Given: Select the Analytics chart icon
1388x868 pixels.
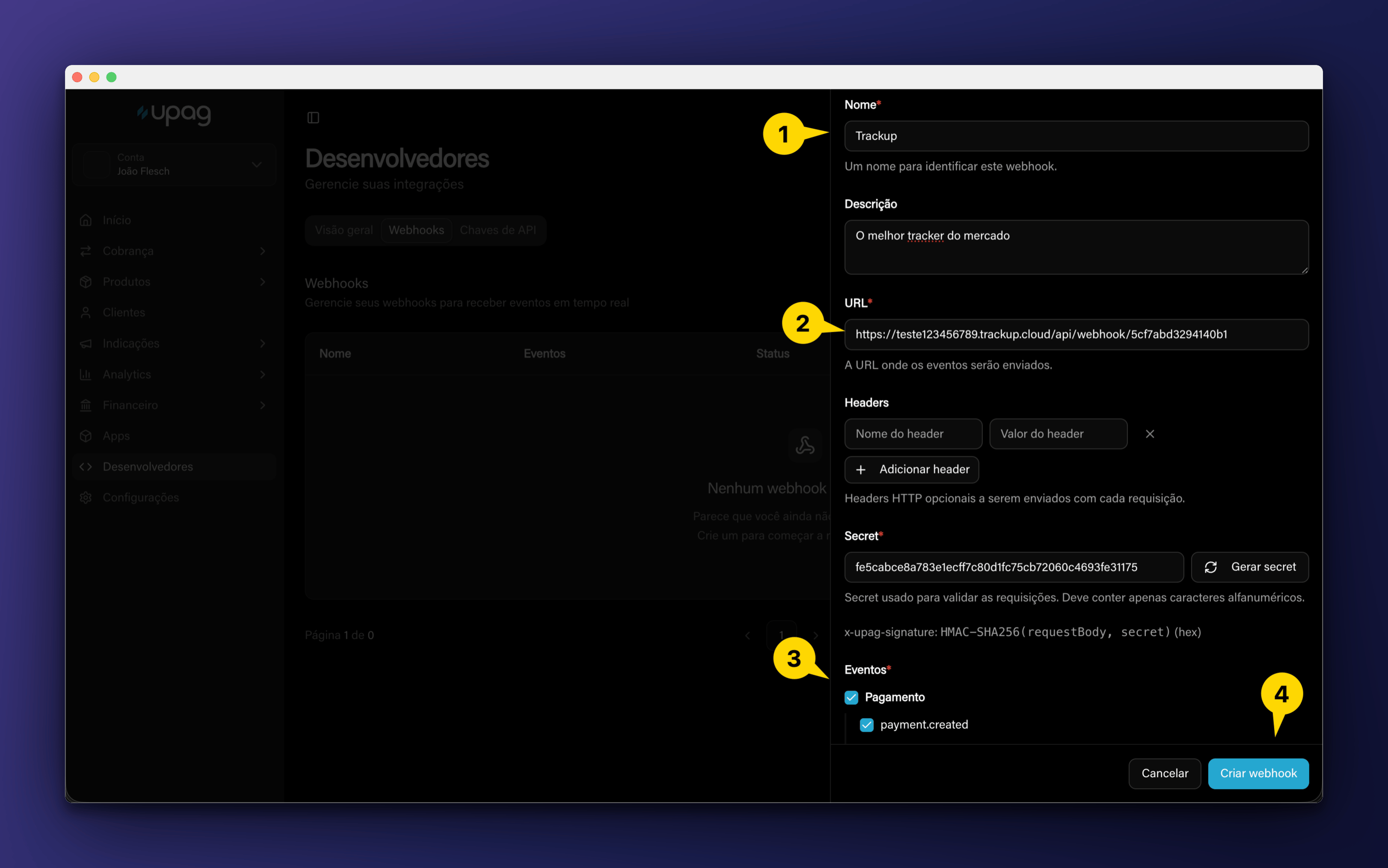Looking at the screenshot, I should pos(86,374).
